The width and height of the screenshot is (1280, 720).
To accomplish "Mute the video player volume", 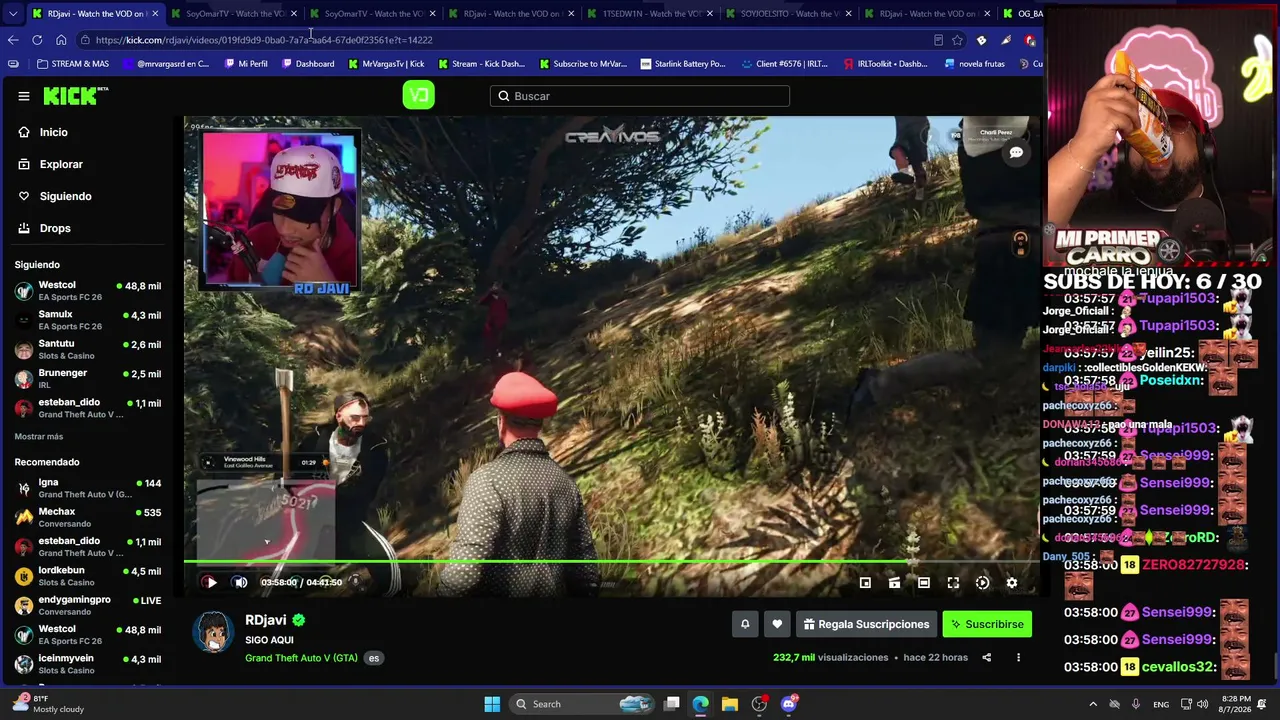I will click(x=240, y=582).
